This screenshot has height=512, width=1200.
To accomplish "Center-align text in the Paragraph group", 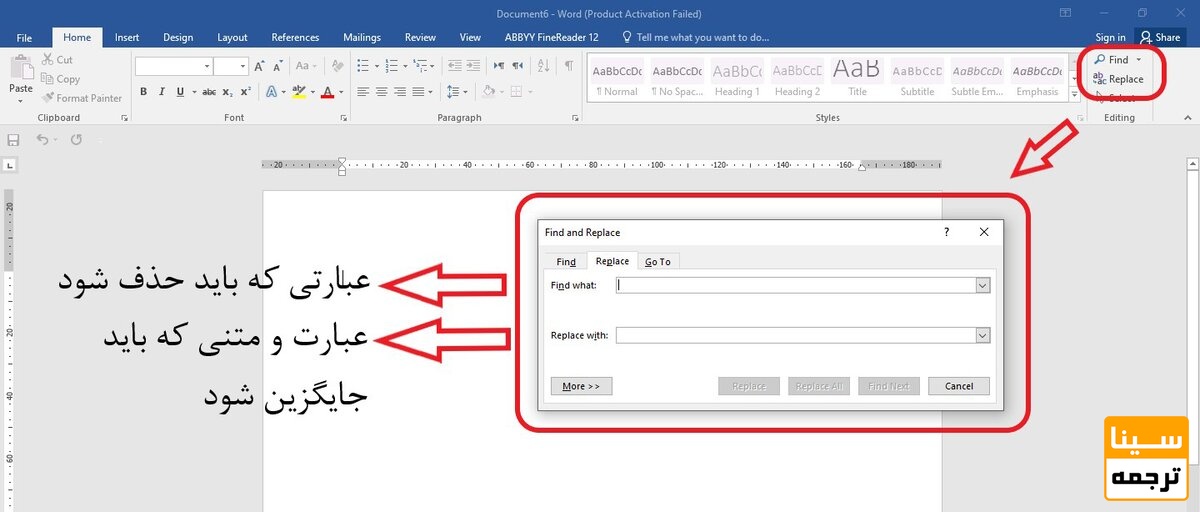I will pos(382,92).
